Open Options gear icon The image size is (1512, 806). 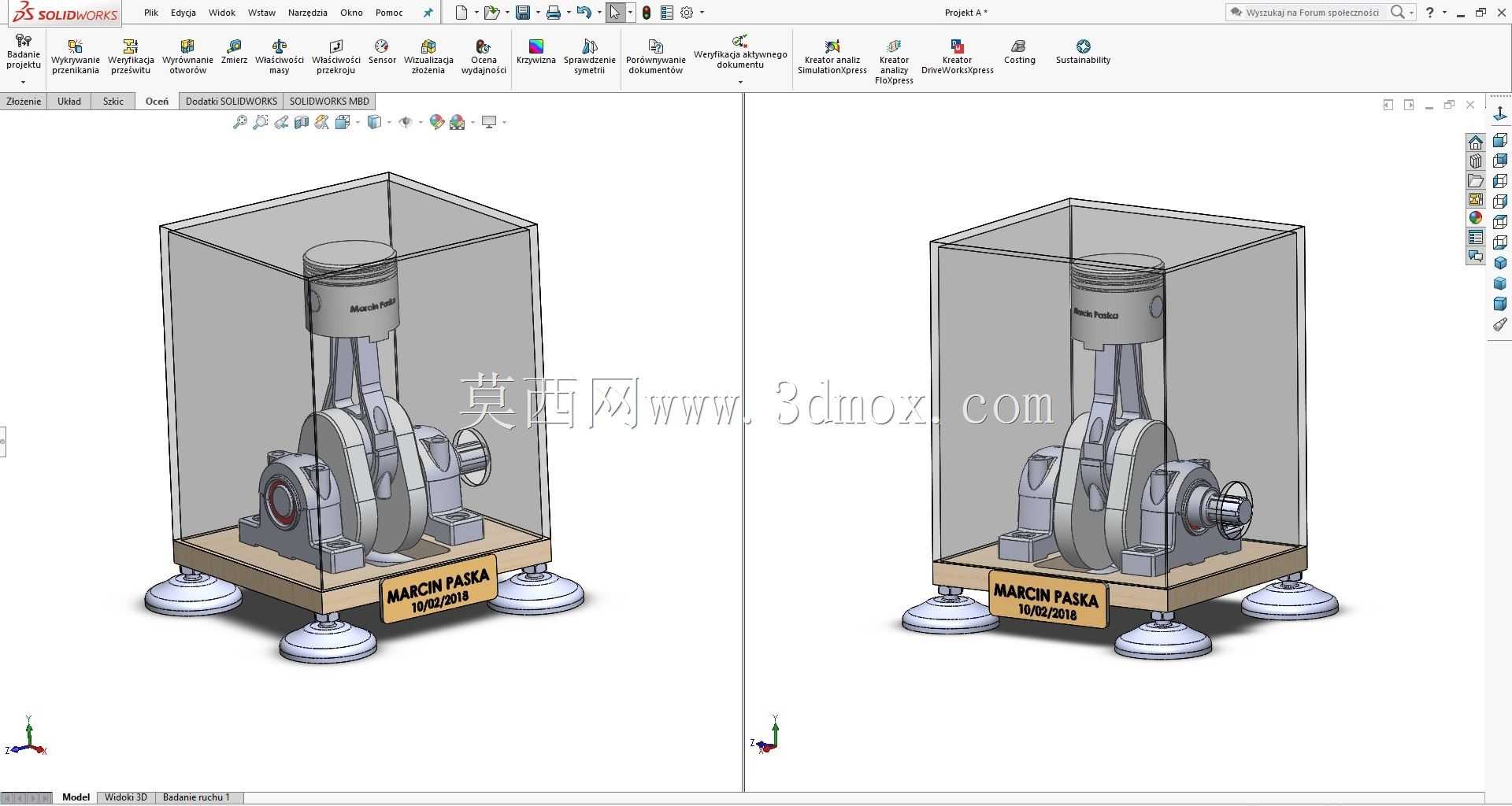point(687,13)
